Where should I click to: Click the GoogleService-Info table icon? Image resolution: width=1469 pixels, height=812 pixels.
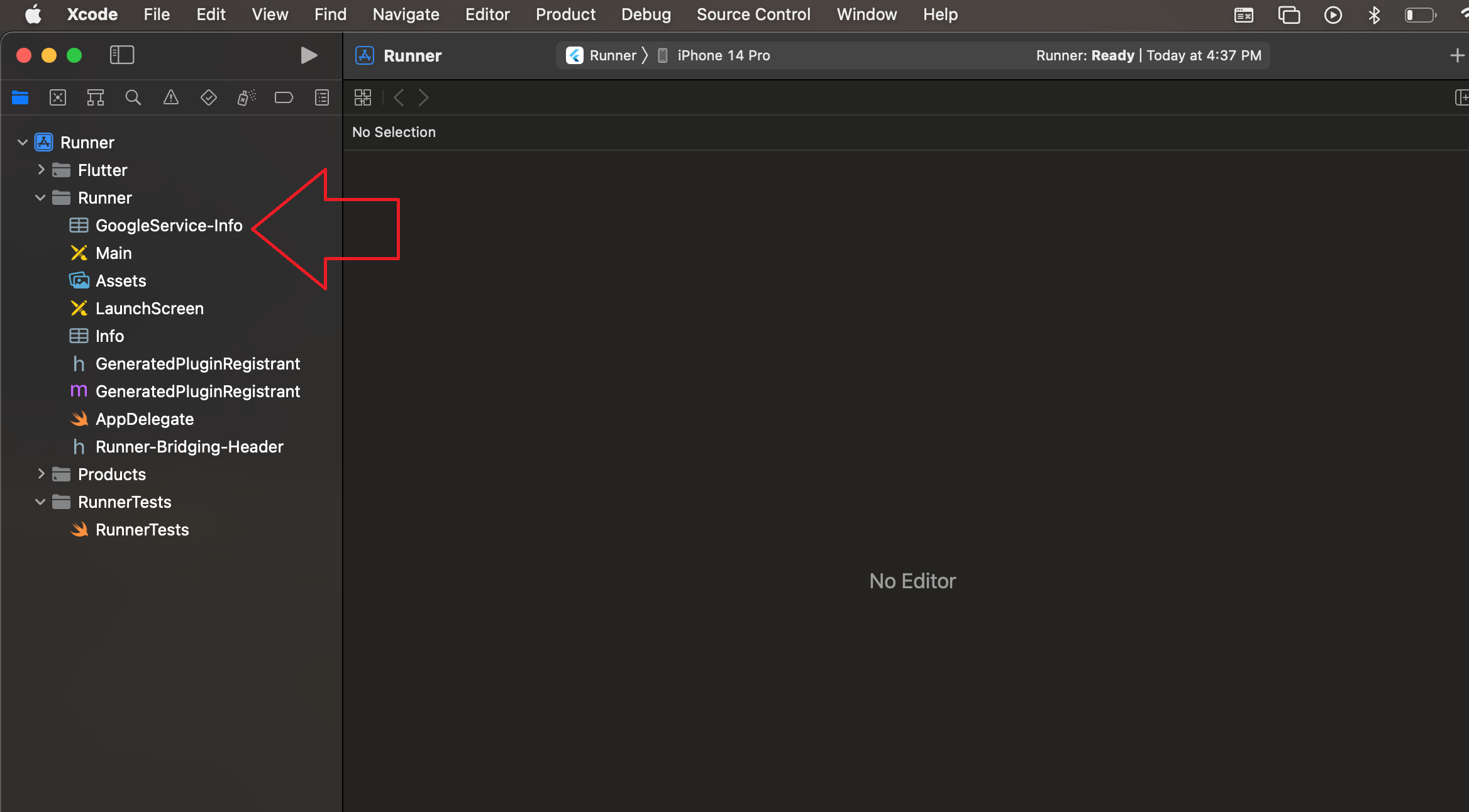pos(79,225)
